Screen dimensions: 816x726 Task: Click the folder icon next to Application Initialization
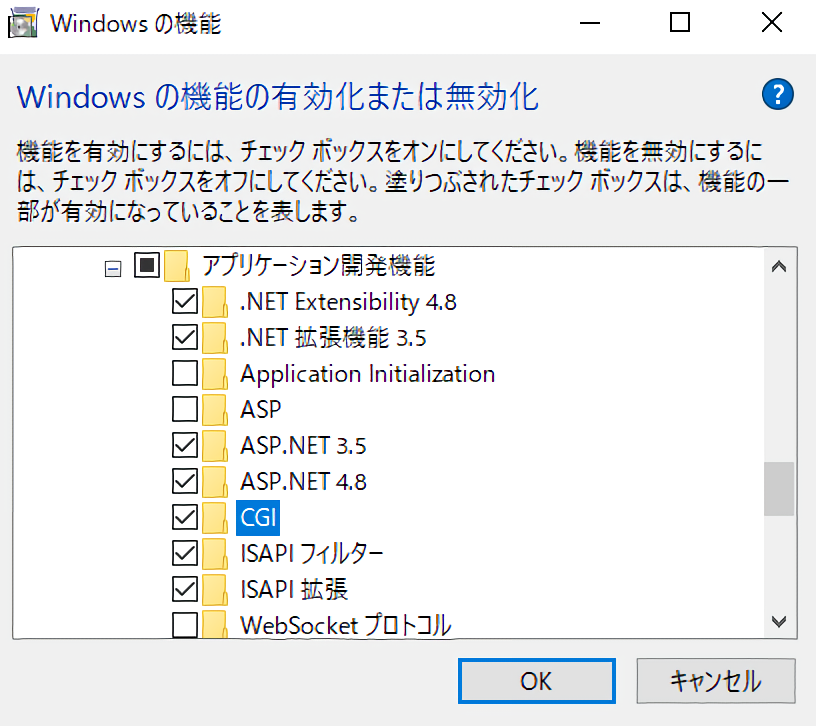coord(214,374)
